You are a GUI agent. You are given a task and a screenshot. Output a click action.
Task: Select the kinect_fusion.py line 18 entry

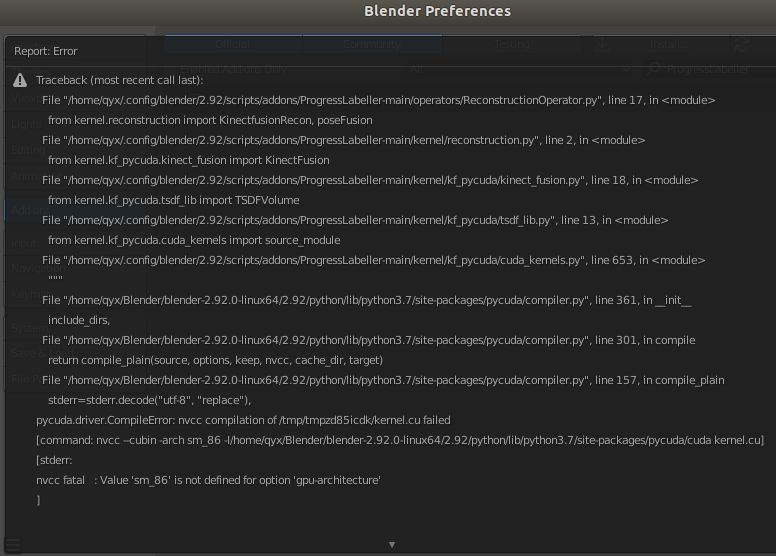370,180
